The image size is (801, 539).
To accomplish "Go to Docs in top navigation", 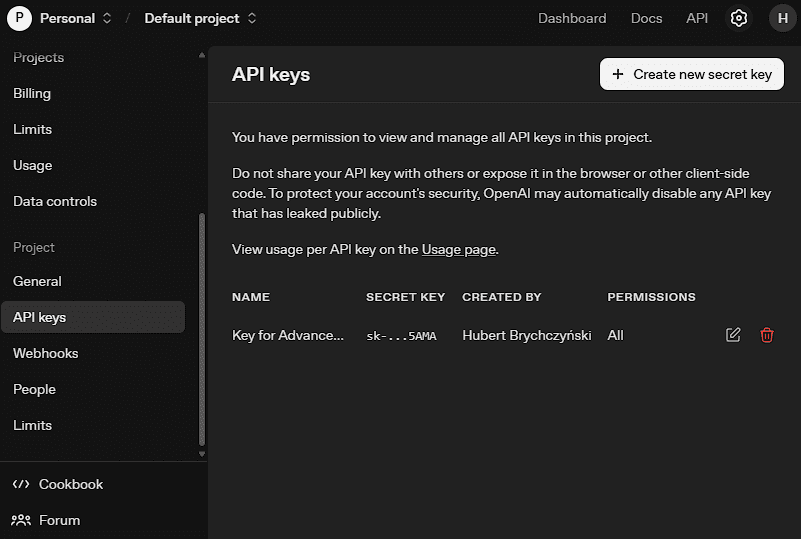I will [x=646, y=18].
